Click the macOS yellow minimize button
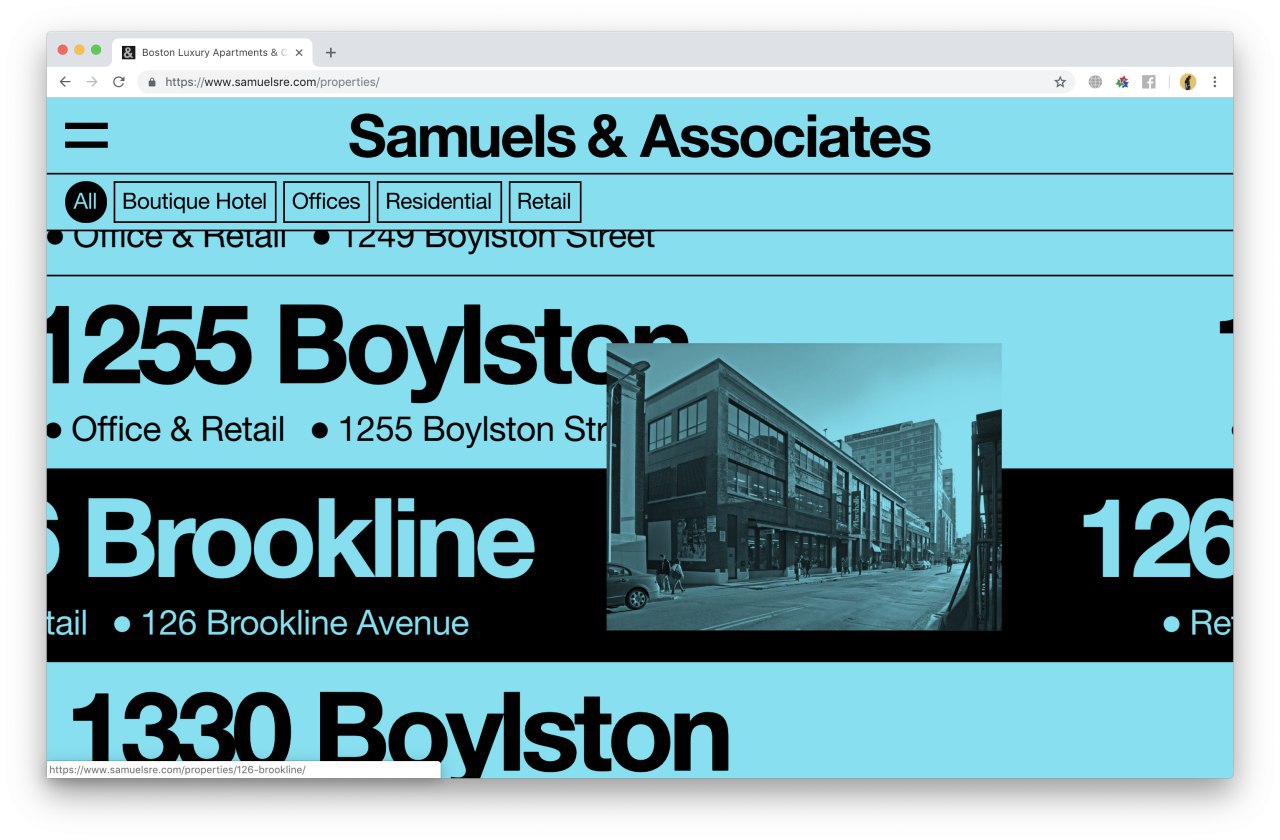This screenshot has height=840, width=1280. point(80,50)
